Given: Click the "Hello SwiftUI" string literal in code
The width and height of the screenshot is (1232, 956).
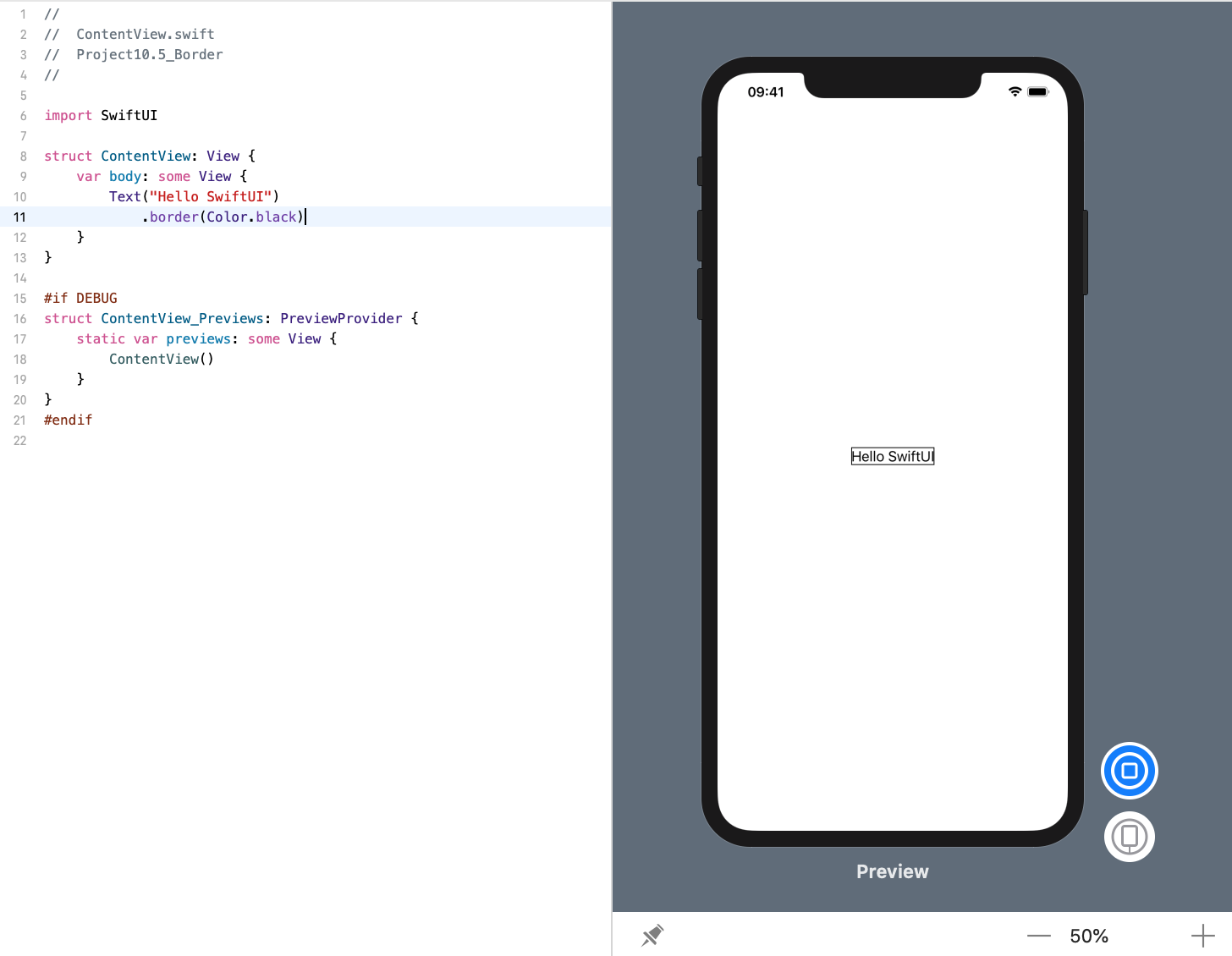Looking at the screenshot, I should pos(211,196).
